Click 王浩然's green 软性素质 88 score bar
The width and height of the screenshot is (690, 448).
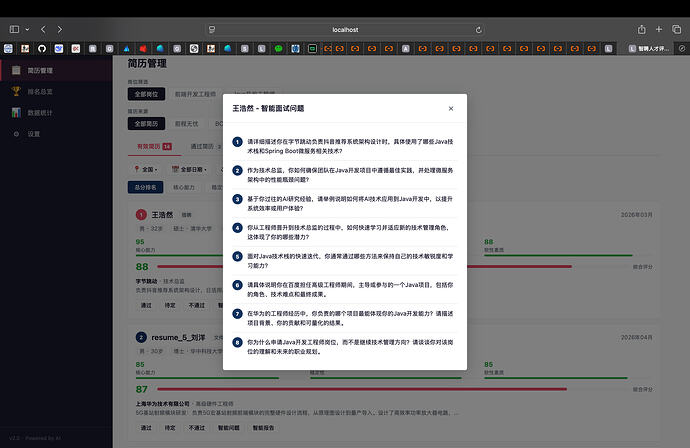[558, 255]
